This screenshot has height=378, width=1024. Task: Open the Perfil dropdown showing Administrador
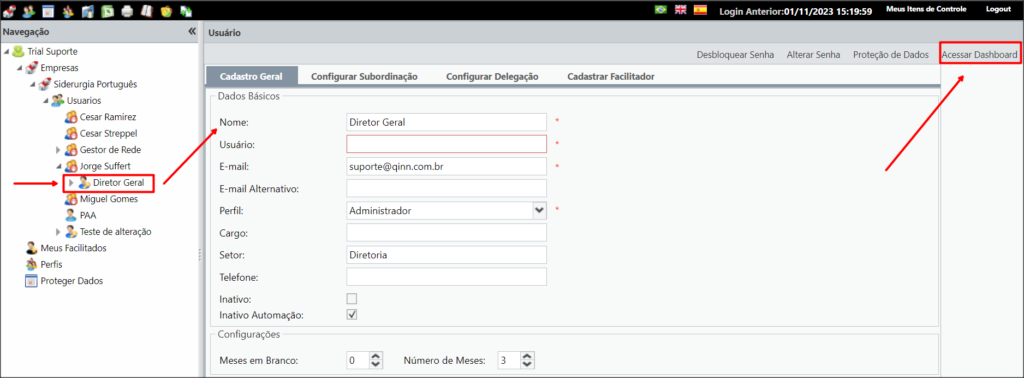pyautogui.click(x=539, y=211)
